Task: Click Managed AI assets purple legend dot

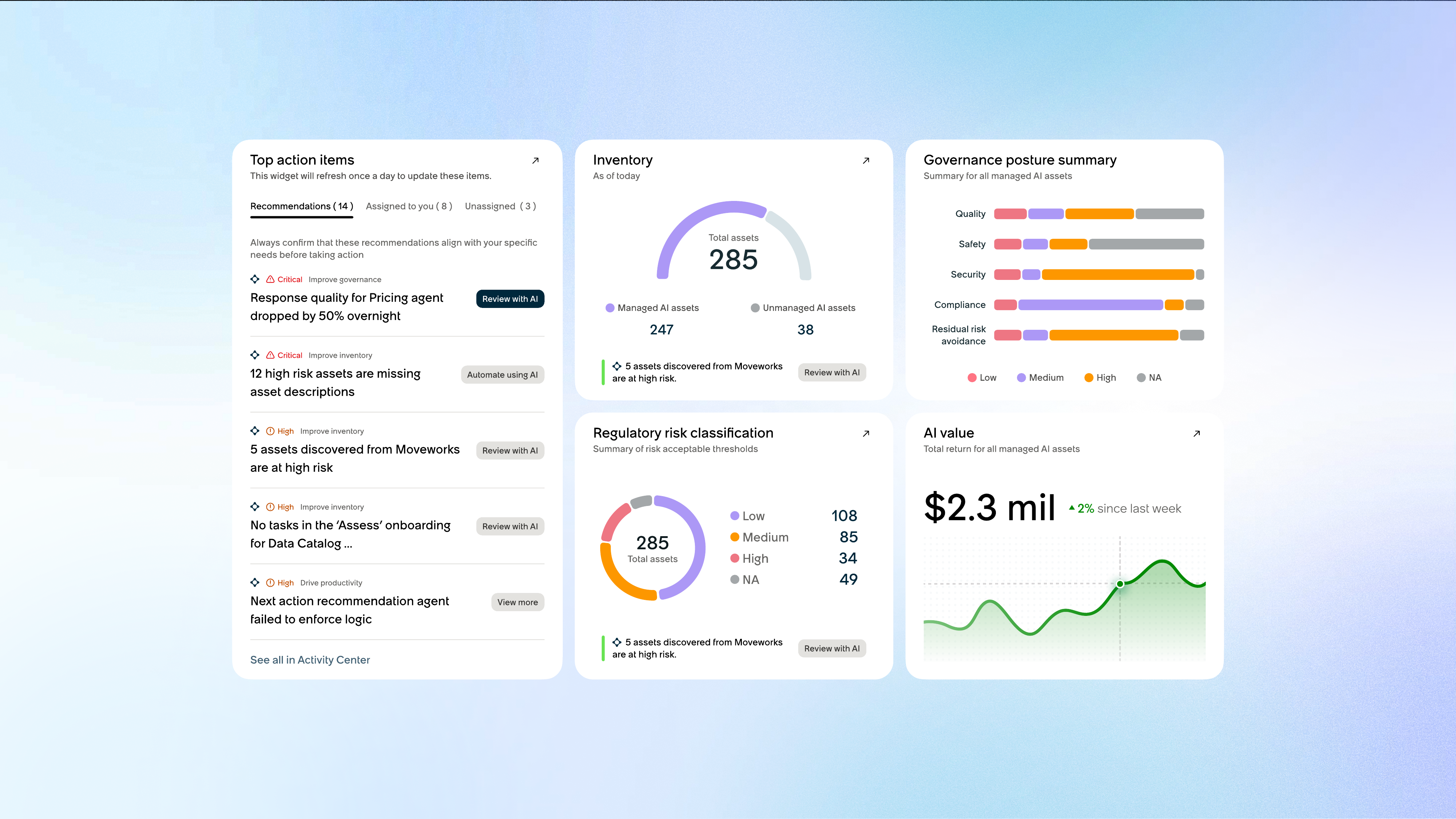Action: point(610,308)
